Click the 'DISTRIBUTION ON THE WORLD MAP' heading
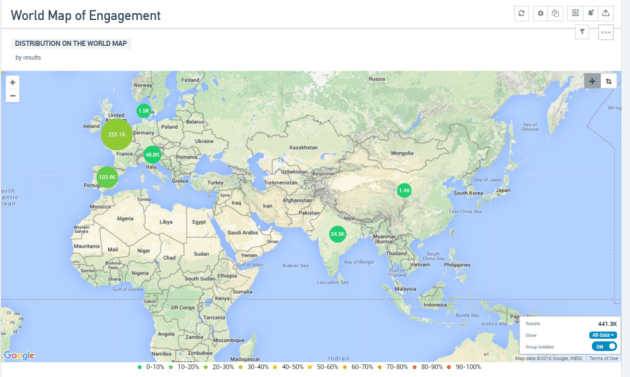 point(71,43)
